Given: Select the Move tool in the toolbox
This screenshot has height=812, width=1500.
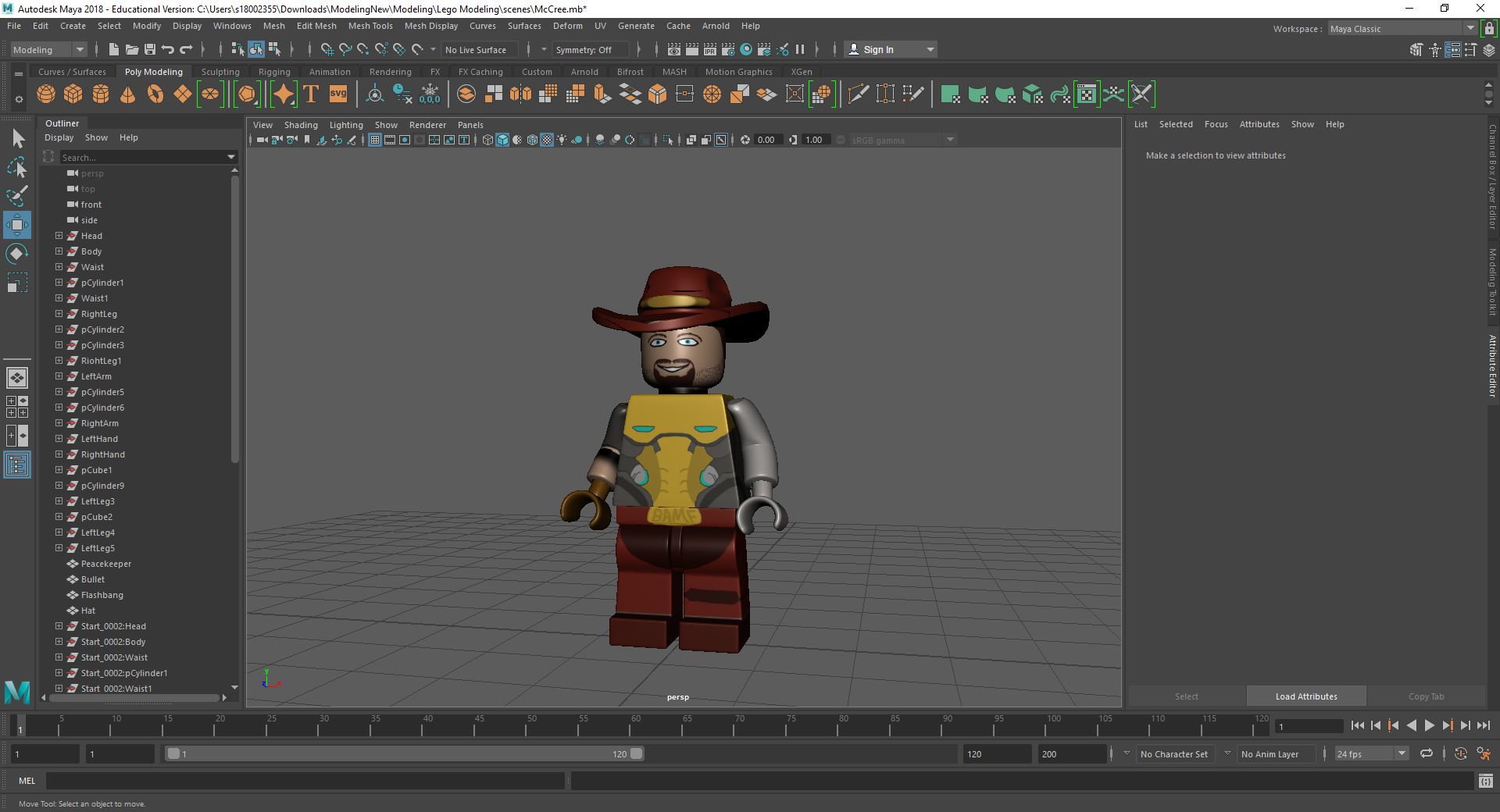Looking at the screenshot, I should (x=17, y=225).
